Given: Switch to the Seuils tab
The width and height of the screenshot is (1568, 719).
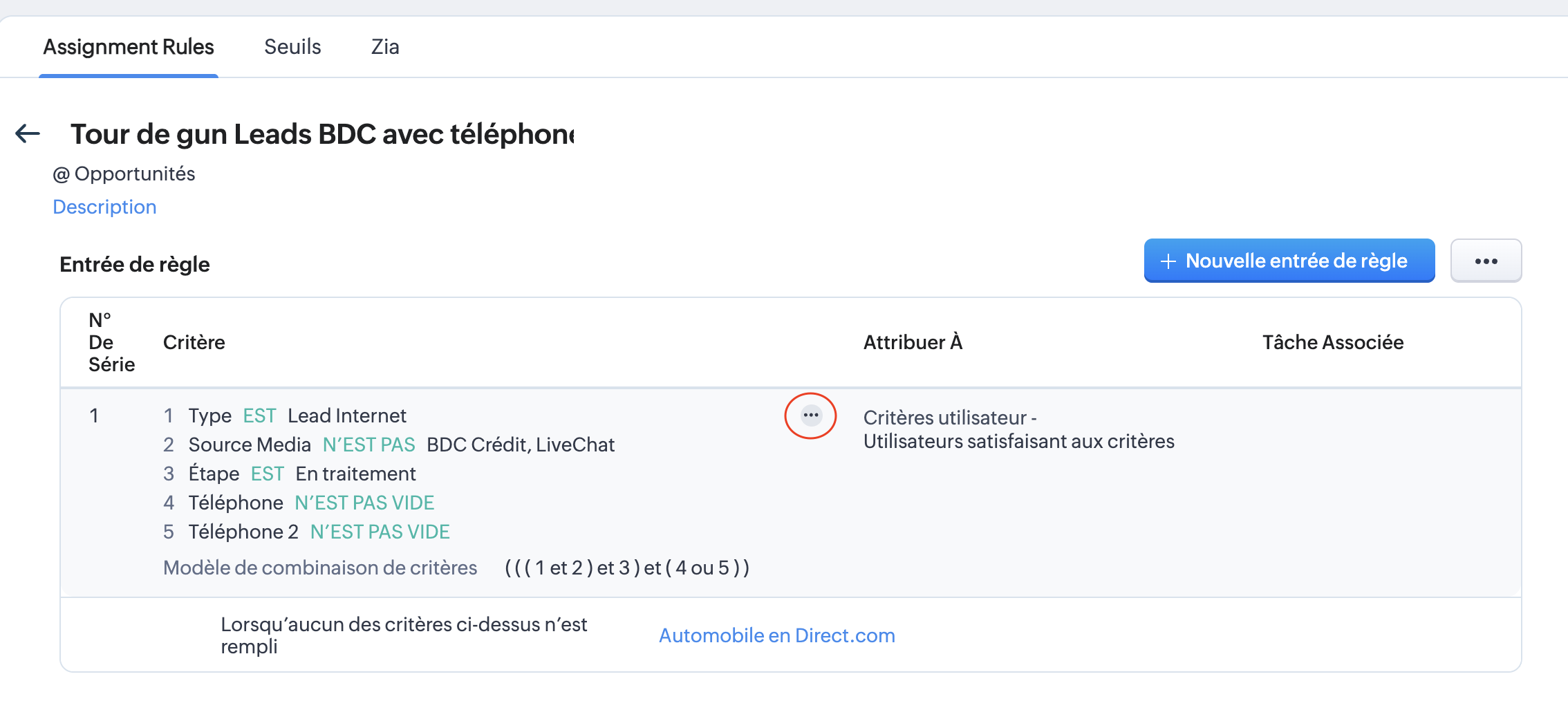Looking at the screenshot, I should 292,46.
